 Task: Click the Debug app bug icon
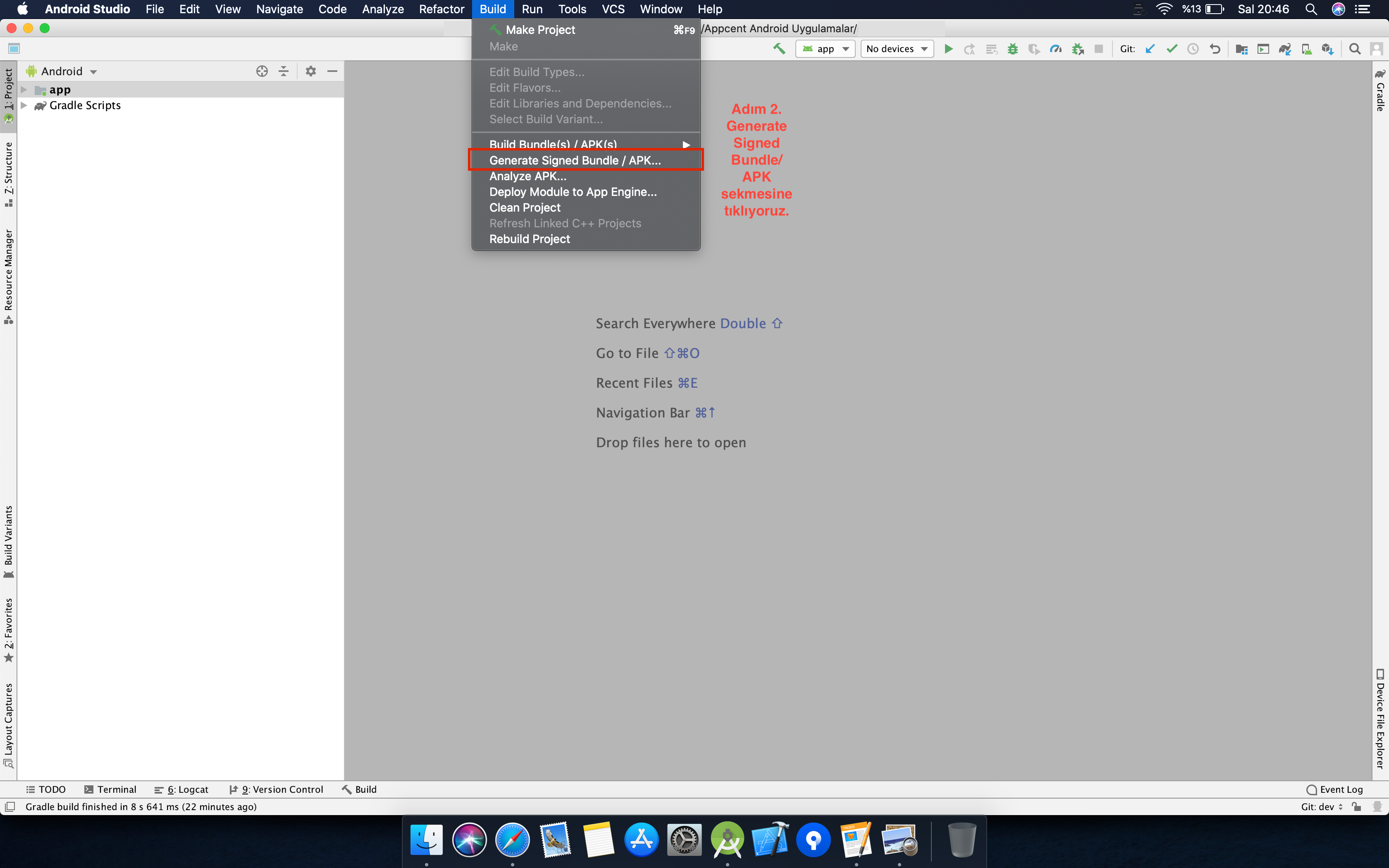coord(1012,49)
